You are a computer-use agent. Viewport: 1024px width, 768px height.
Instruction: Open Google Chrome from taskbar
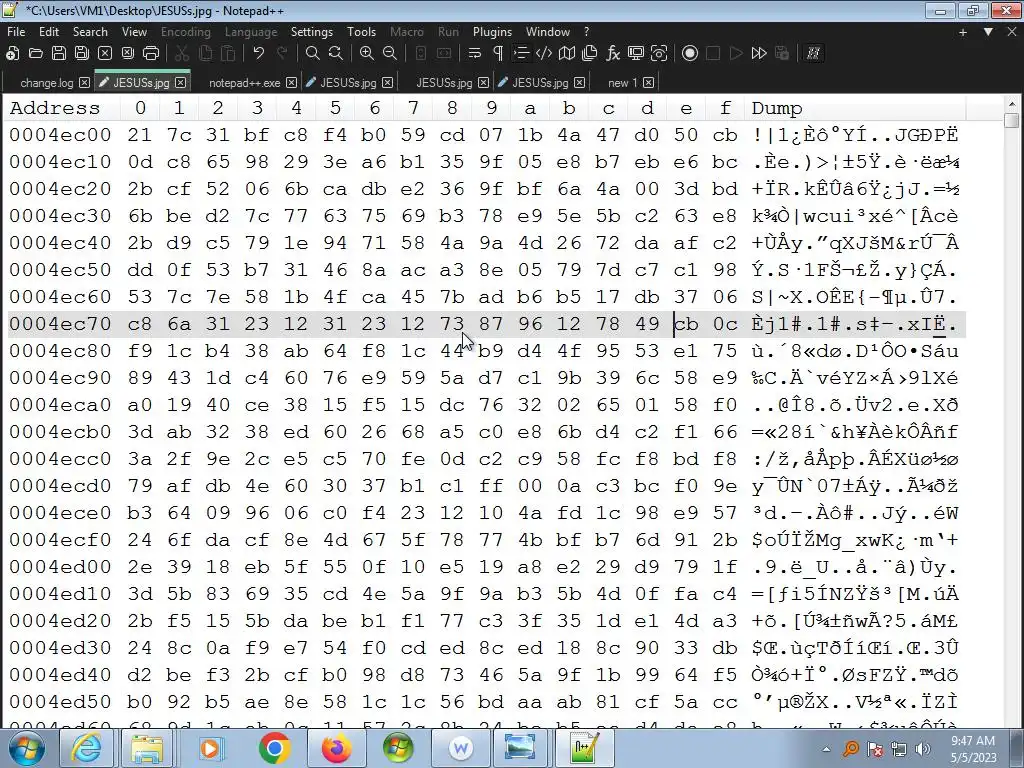click(274, 748)
